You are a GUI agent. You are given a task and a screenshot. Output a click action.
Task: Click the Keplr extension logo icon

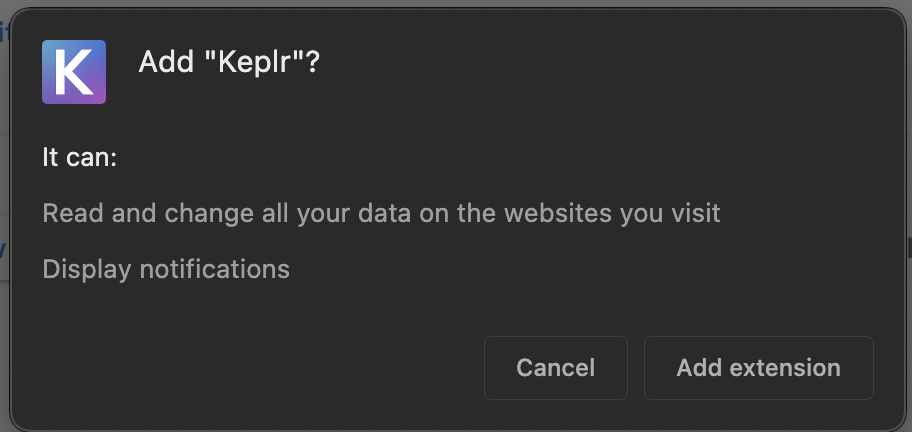[x=74, y=72]
